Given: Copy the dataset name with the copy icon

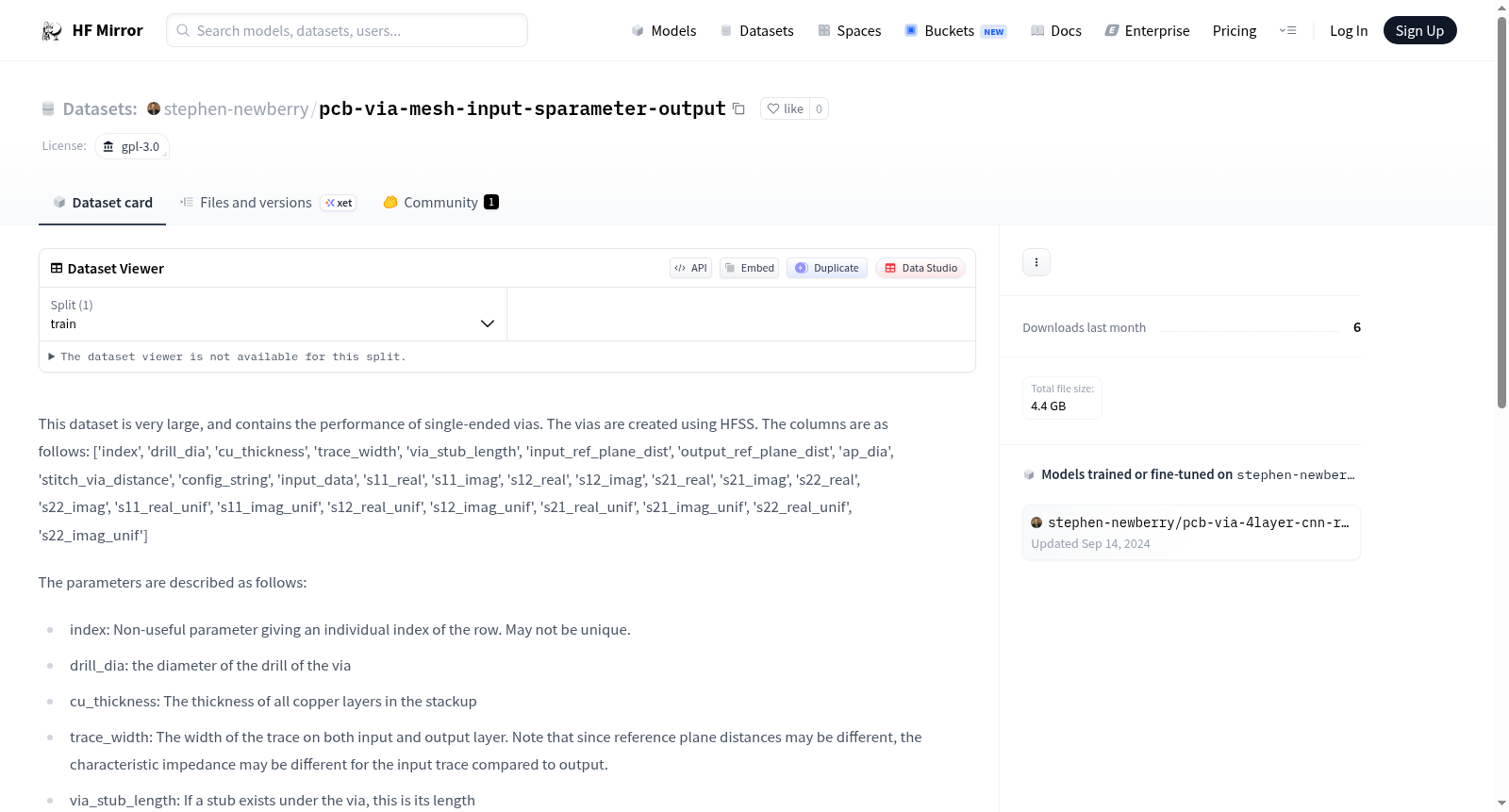Looking at the screenshot, I should (738, 108).
